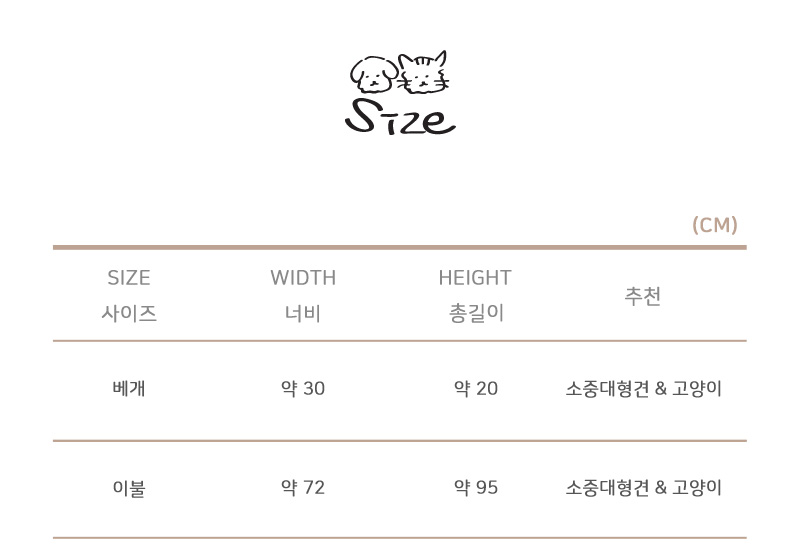Select the WIDTH column header
This screenshot has height=552, width=800.
click(x=303, y=278)
